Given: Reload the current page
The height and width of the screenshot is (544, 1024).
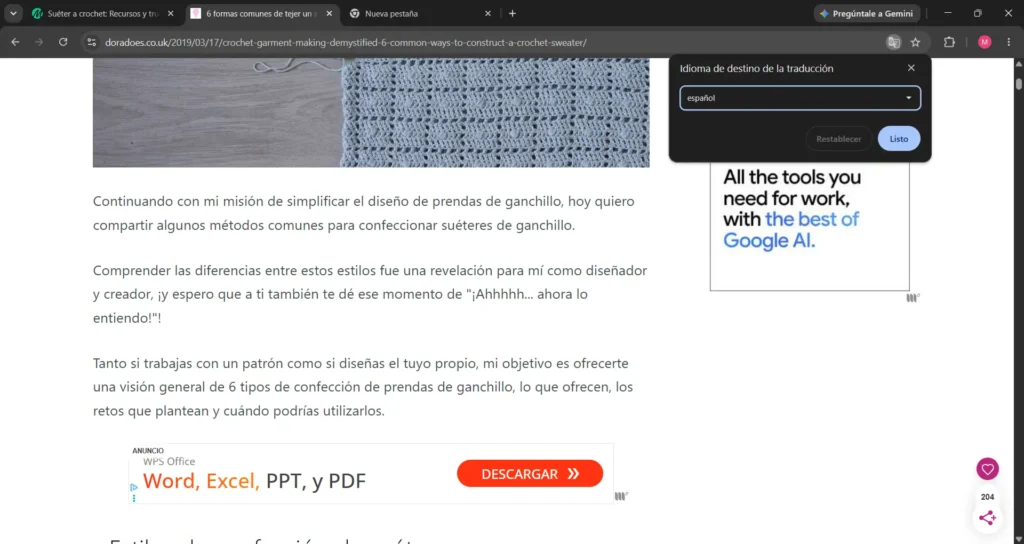Looking at the screenshot, I should click(63, 42).
